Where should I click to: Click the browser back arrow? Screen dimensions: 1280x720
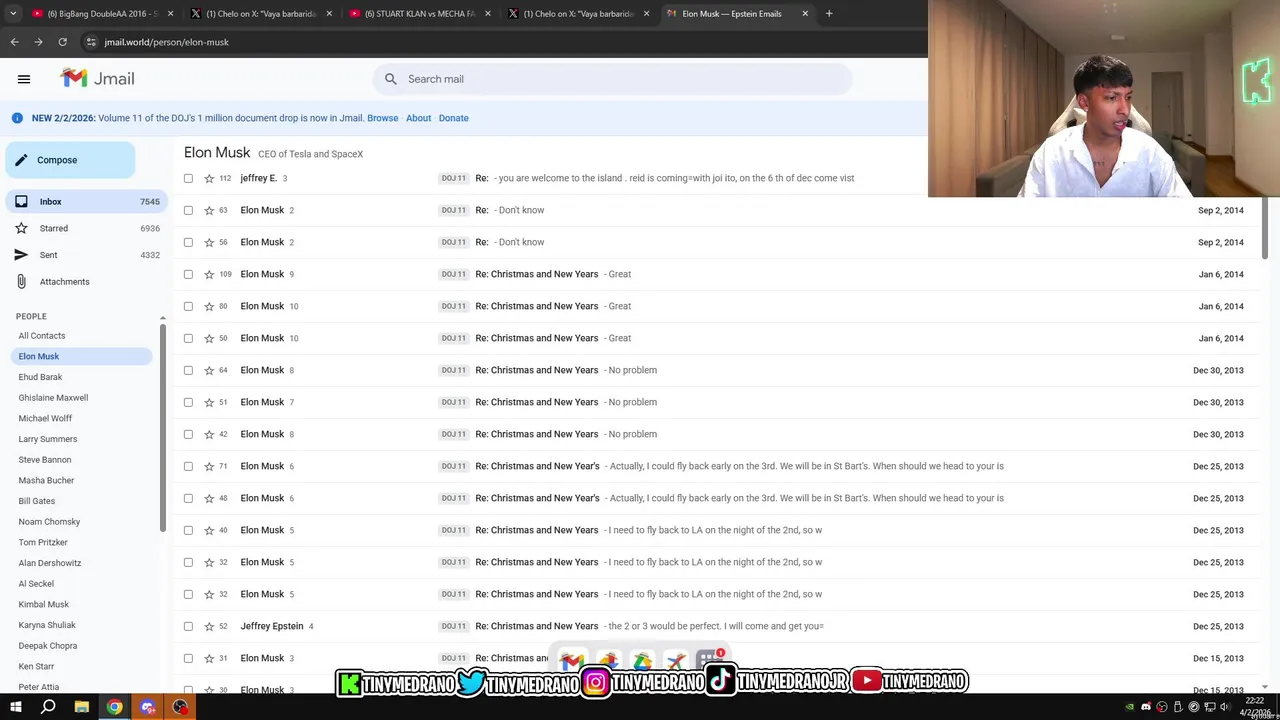tap(14, 42)
